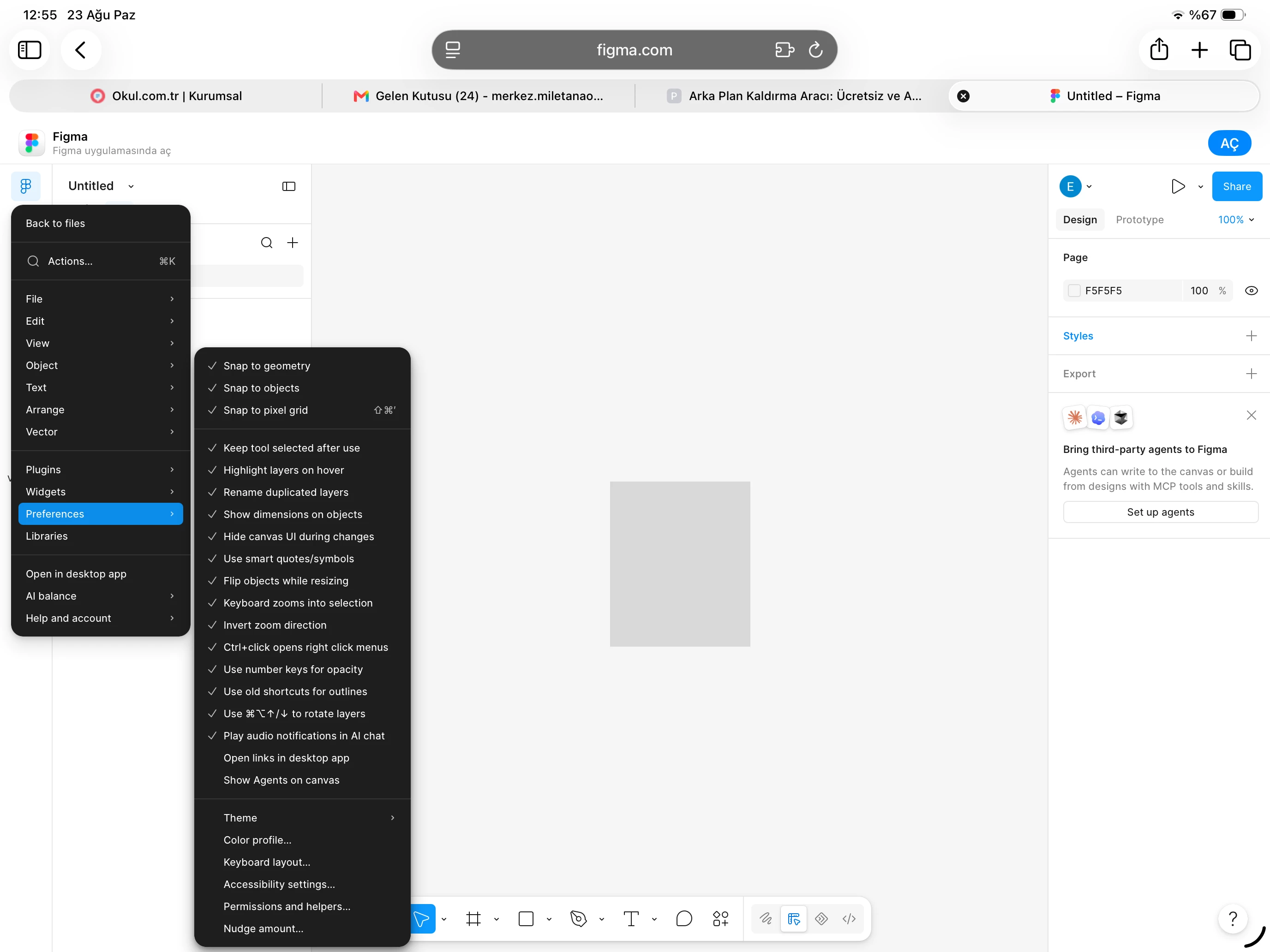Click the Safari sidebar toggle icon
Screen dimensions: 1270x952
[30, 50]
